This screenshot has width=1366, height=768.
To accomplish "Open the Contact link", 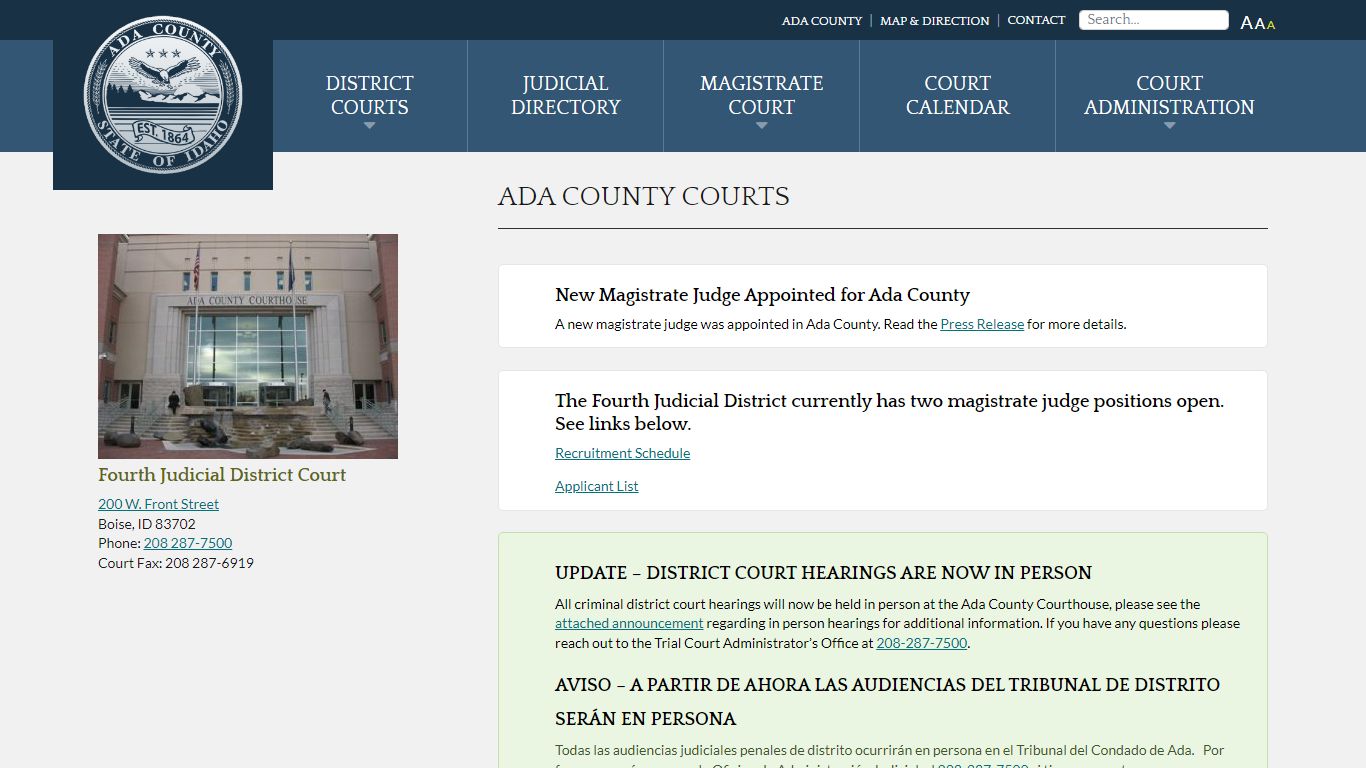I will pos(1036,20).
